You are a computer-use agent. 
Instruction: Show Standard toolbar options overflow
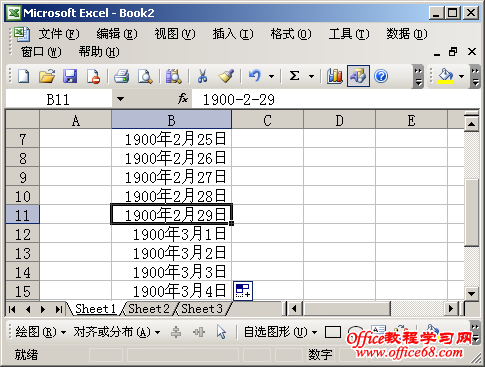coord(418,77)
